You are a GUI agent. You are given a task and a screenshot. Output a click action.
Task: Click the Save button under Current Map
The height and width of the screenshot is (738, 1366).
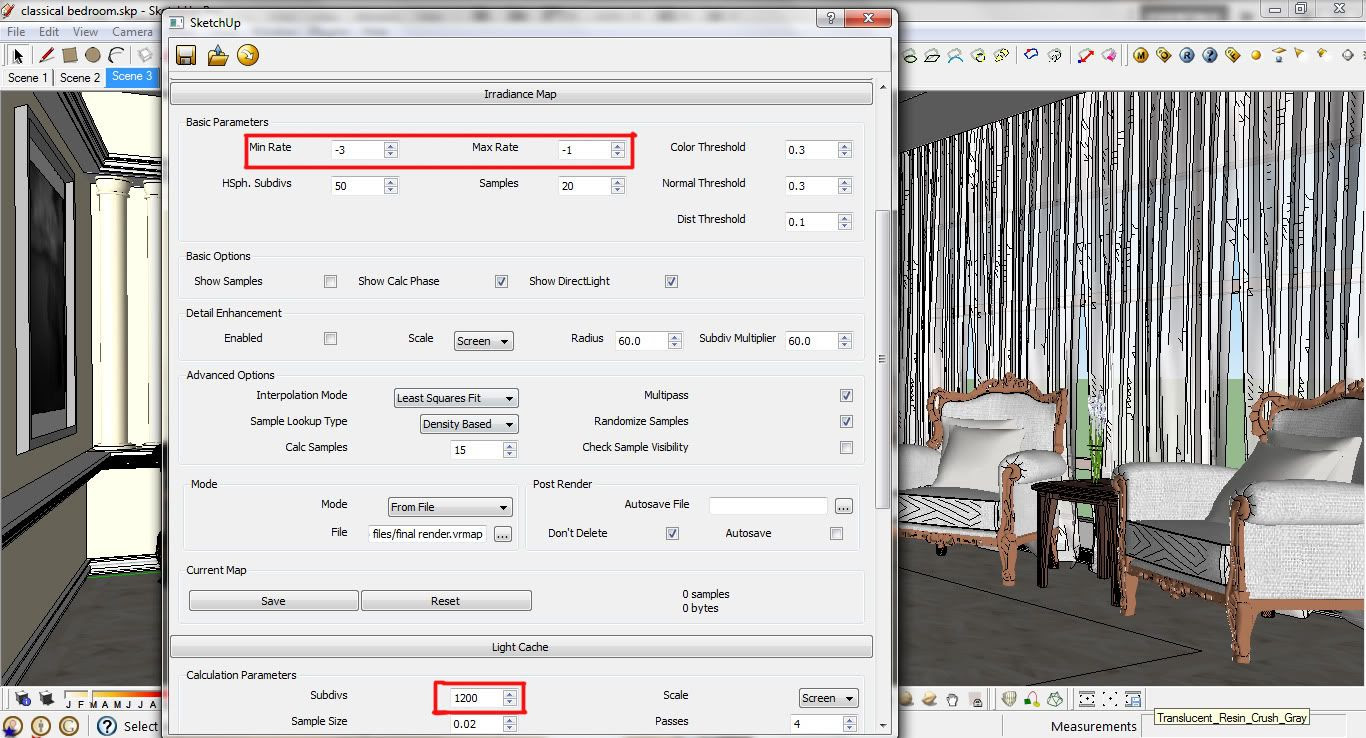[273, 601]
